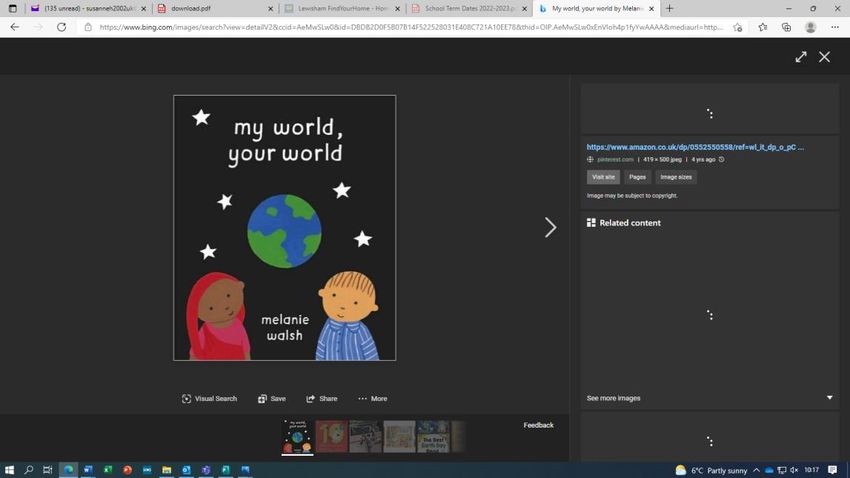Image resolution: width=850 pixels, height=478 pixels.
Task: Open the weather widget 6°C Partly sunny
Action: tap(711, 470)
